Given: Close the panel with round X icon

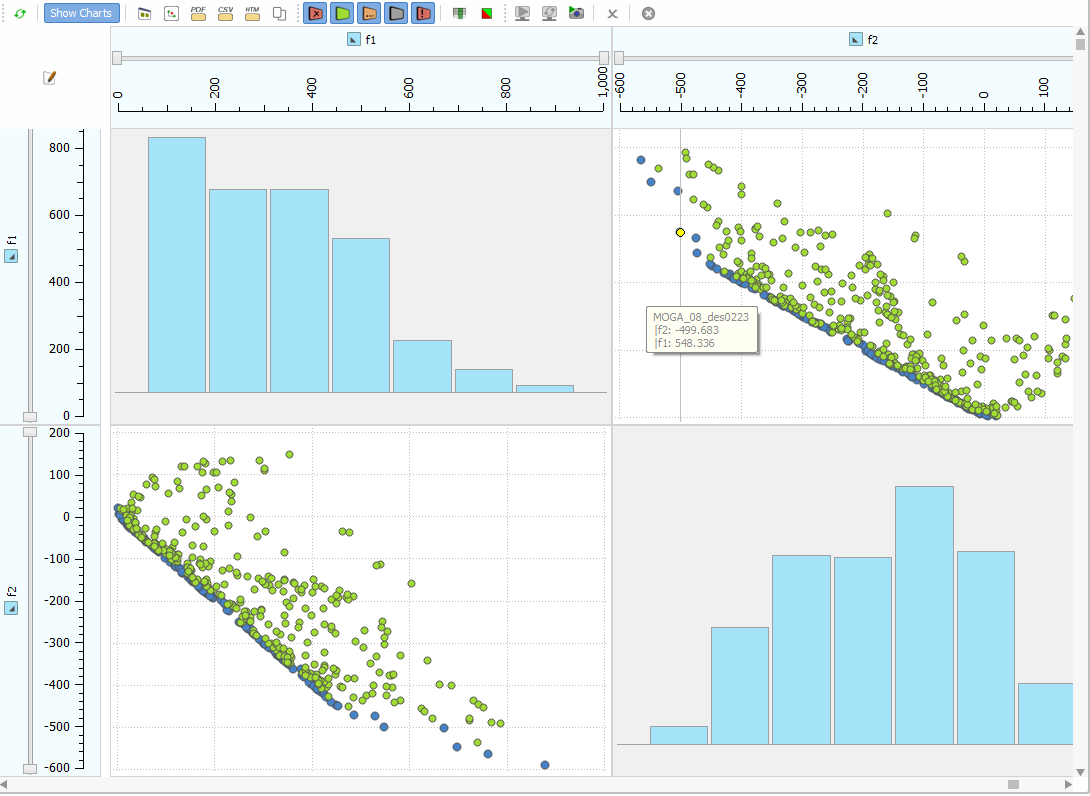Looking at the screenshot, I should (648, 13).
